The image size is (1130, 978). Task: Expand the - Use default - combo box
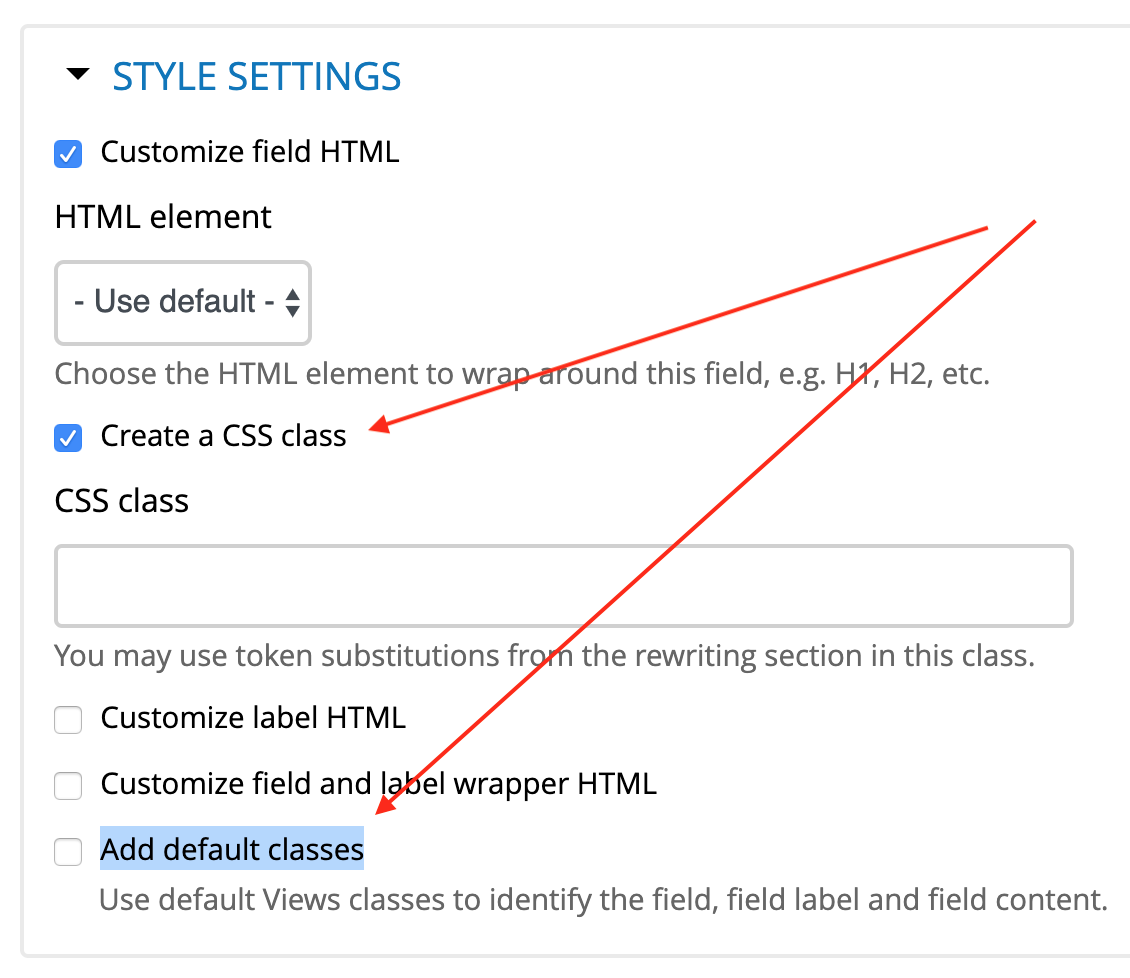coord(183,303)
